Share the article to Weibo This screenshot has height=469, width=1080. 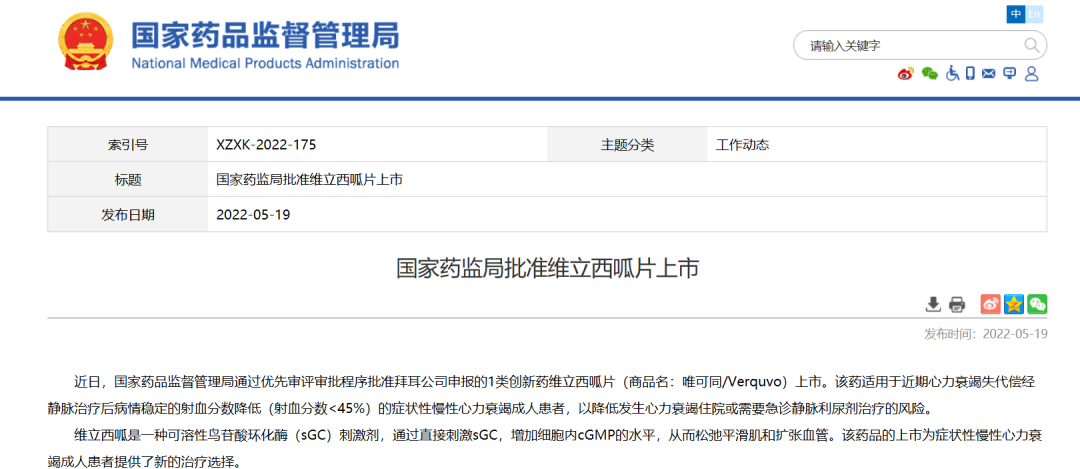pos(990,304)
